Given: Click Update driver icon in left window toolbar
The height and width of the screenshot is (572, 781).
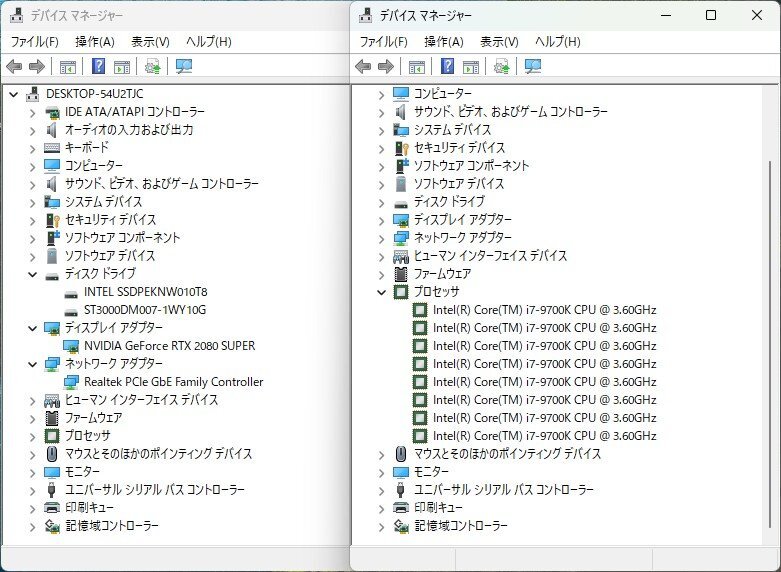Looking at the screenshot, I should [x=152, y=66].
